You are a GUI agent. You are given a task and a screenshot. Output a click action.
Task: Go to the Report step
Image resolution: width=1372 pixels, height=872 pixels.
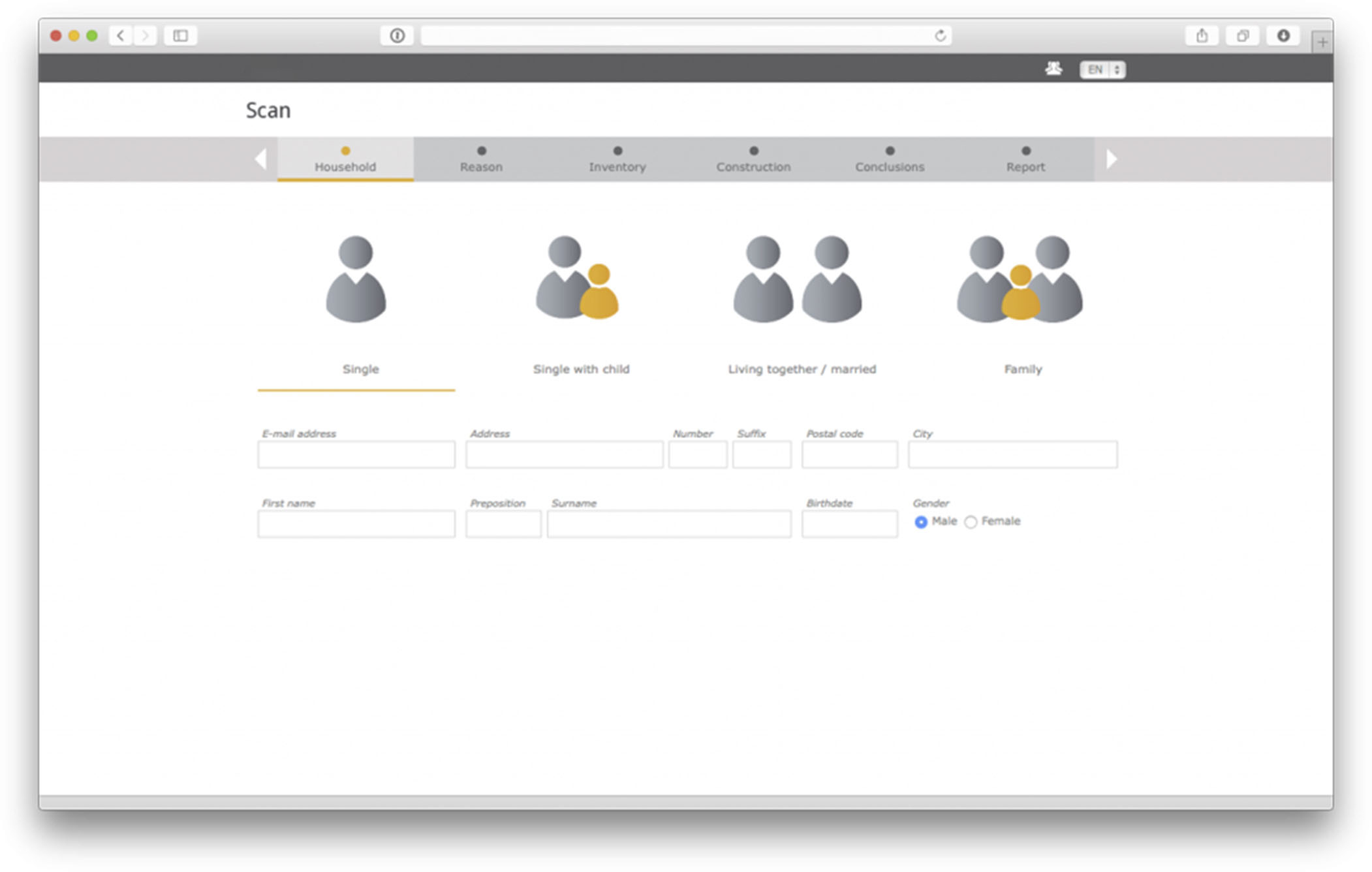(1025, 166)
